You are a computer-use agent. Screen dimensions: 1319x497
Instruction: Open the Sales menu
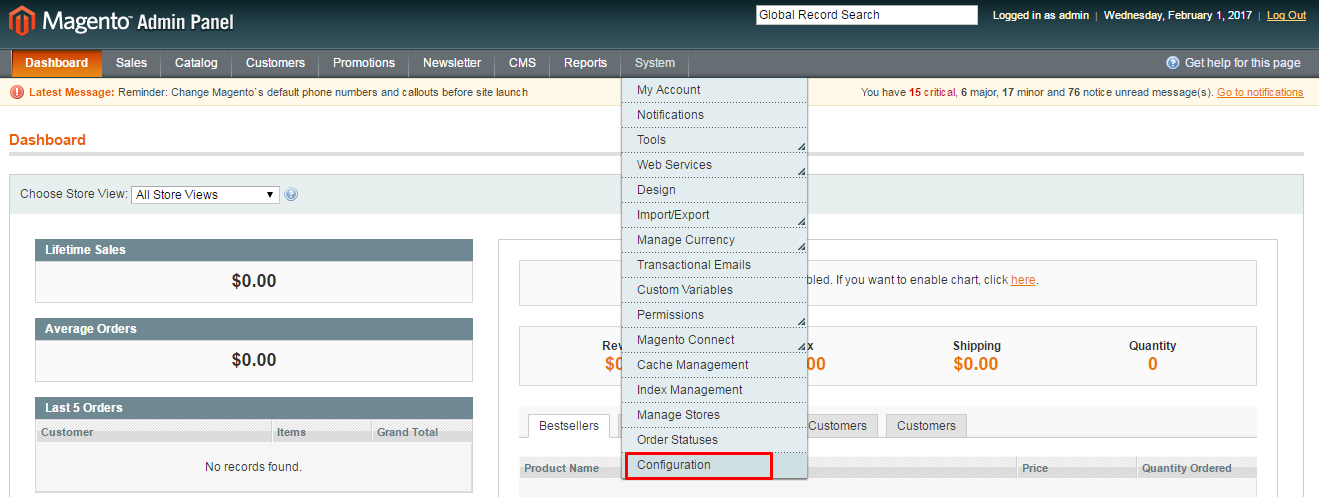tap(131, 63)
